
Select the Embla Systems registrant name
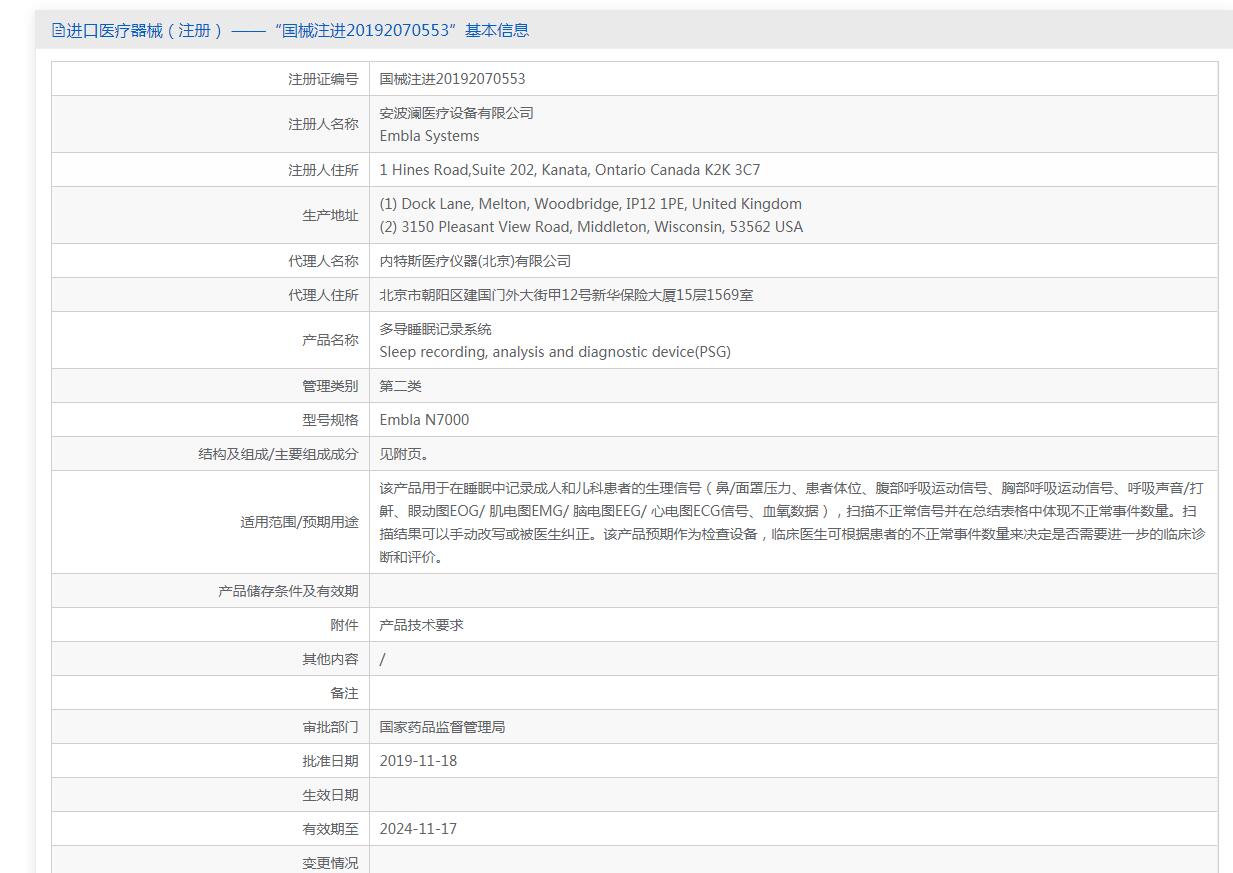click(x=429, y=136)
